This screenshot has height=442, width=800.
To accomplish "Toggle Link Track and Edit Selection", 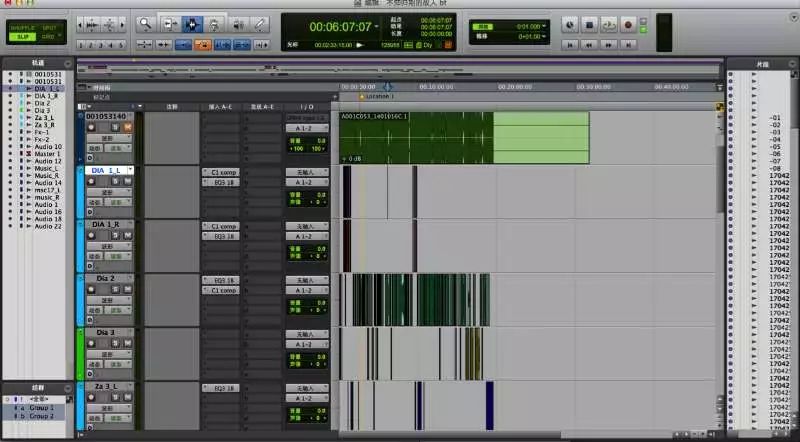I will click(242, 45).
